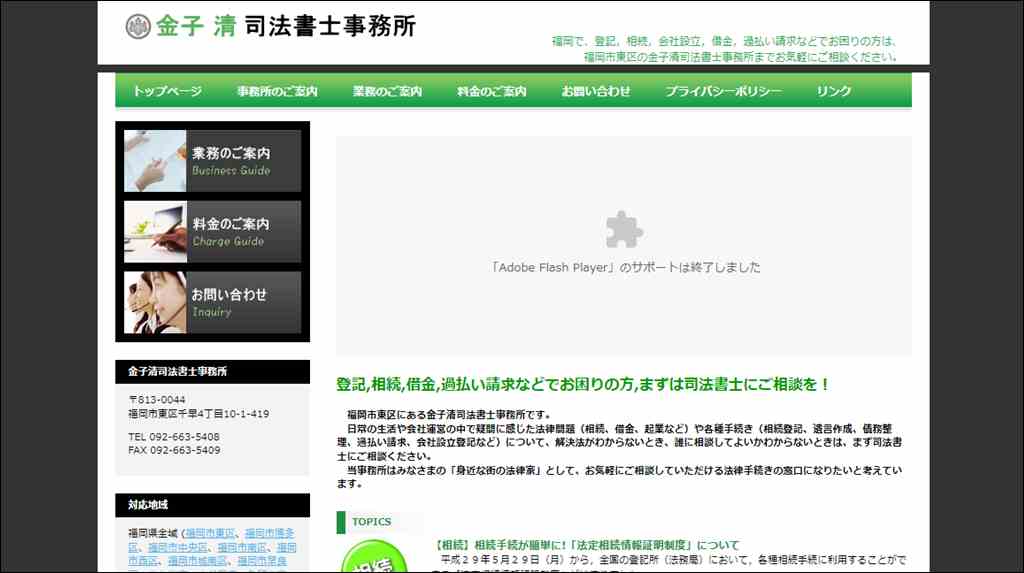Click the address 福岡市東区千早4丁目10-1-419
This screenshot has height=573, width=1024.
(199, 414)
